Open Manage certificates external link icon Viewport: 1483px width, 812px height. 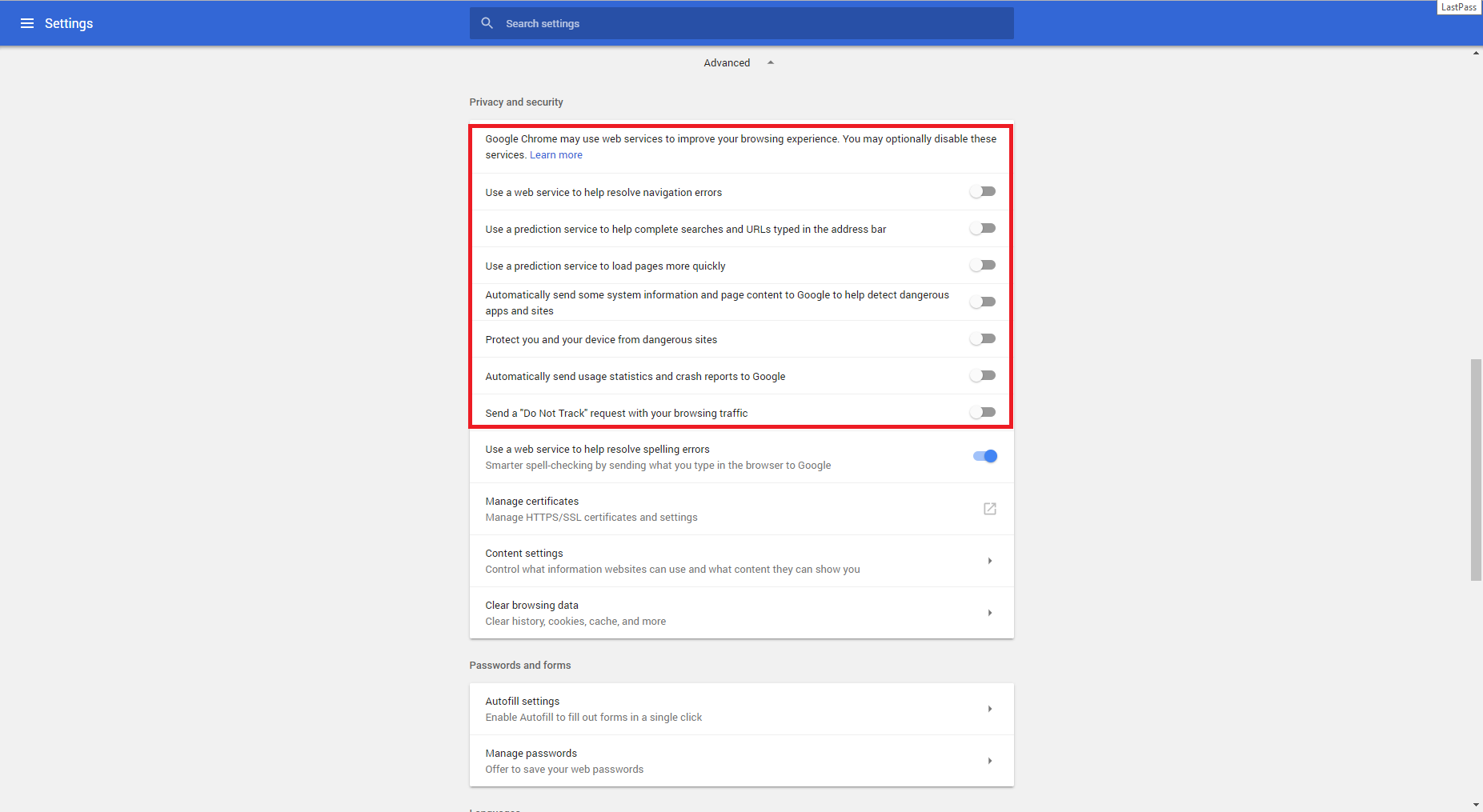(990, 509)
